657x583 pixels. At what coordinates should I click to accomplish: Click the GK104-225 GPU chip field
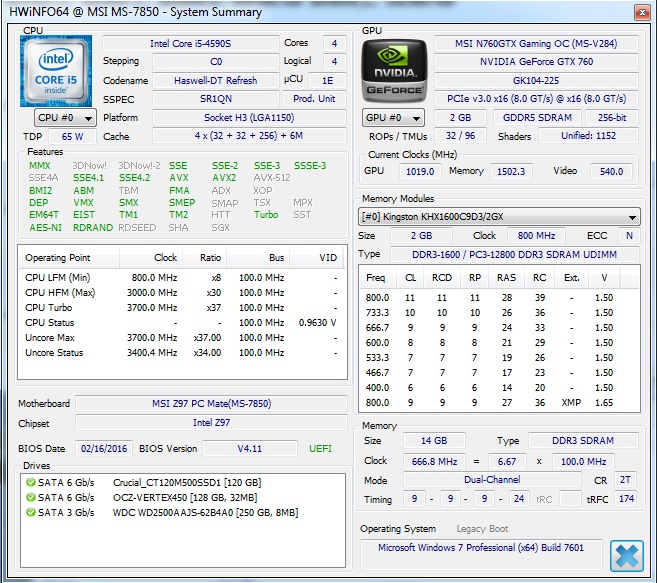coord(536,80)
